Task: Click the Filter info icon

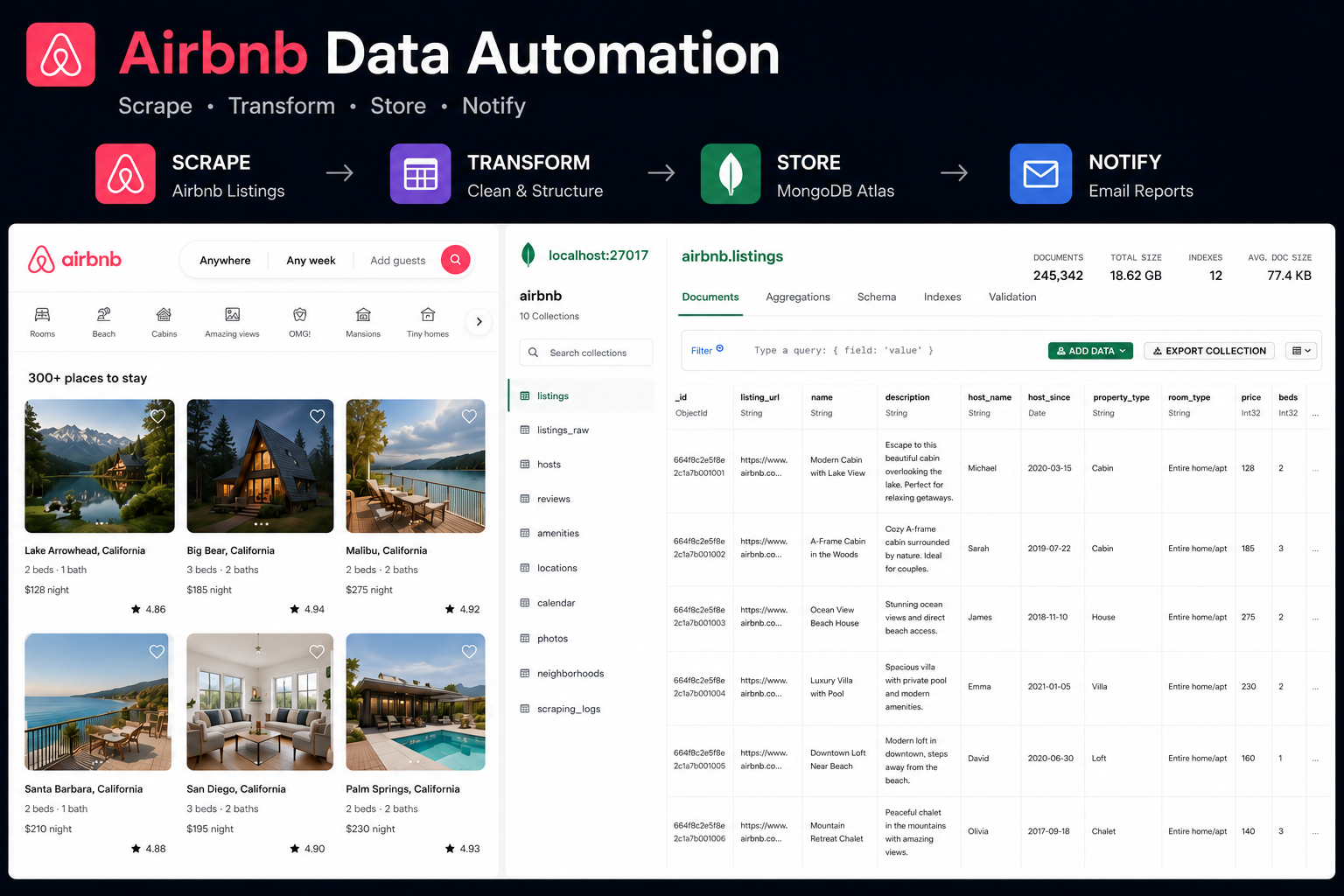Action: click(720, 348)
